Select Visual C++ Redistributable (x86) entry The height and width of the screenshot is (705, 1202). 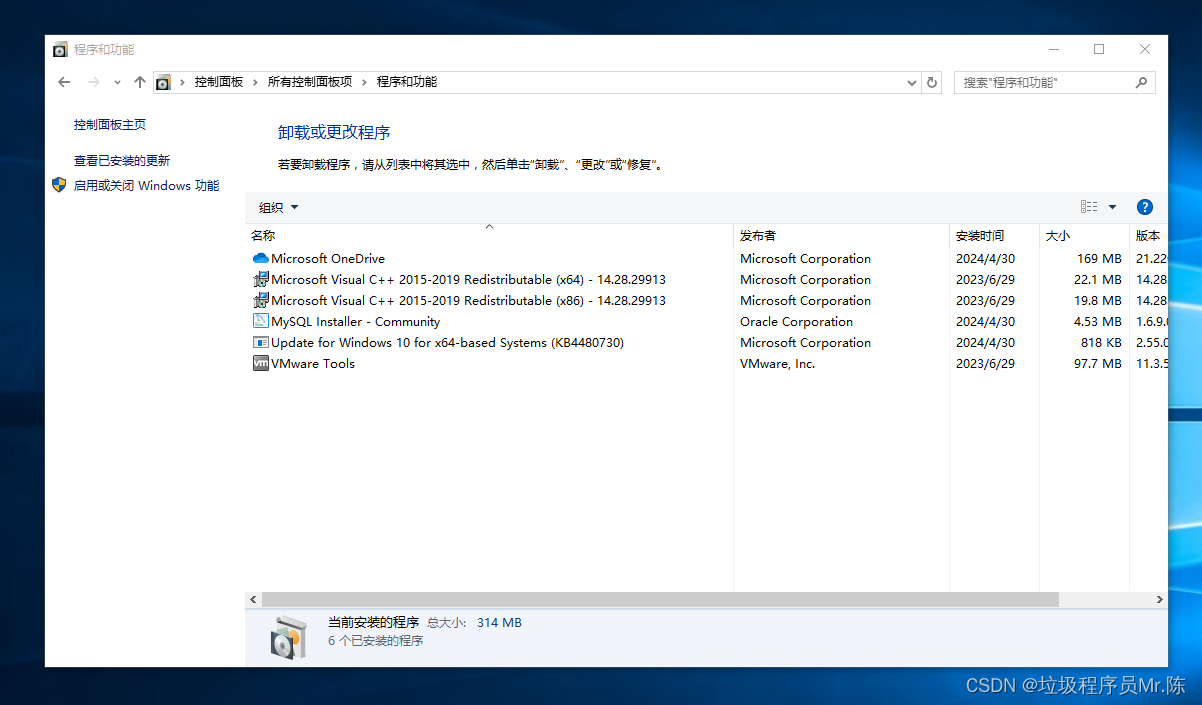point(468,300)
